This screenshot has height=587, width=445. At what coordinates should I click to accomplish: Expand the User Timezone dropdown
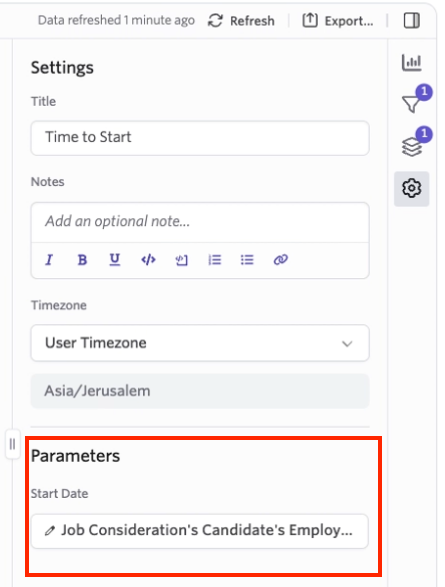[x=200, y=343]
